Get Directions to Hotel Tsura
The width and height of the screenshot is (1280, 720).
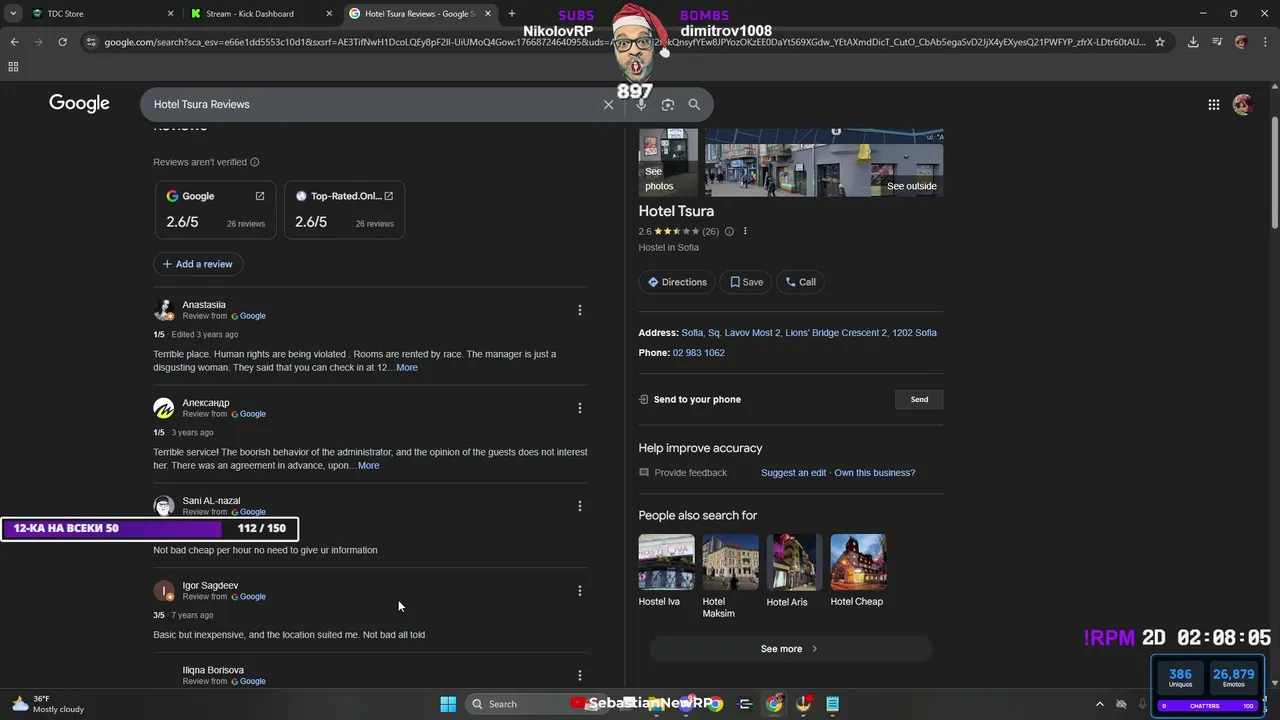coord(677,282)
